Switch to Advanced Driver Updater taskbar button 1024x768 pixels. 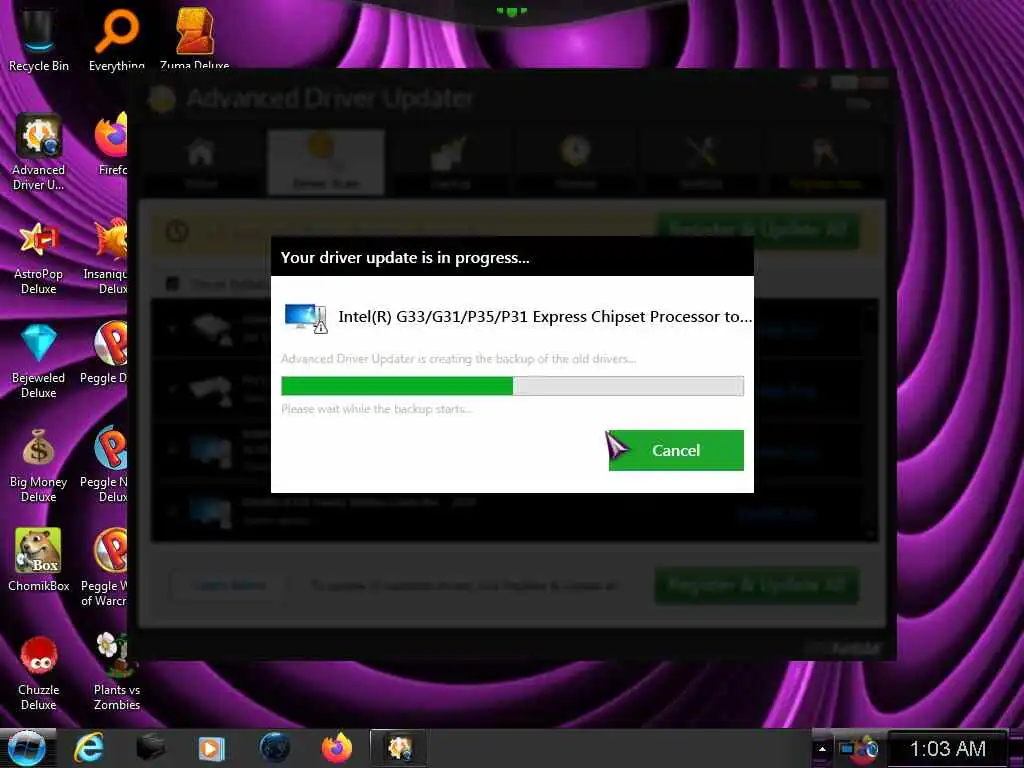(x=399, y=748)
